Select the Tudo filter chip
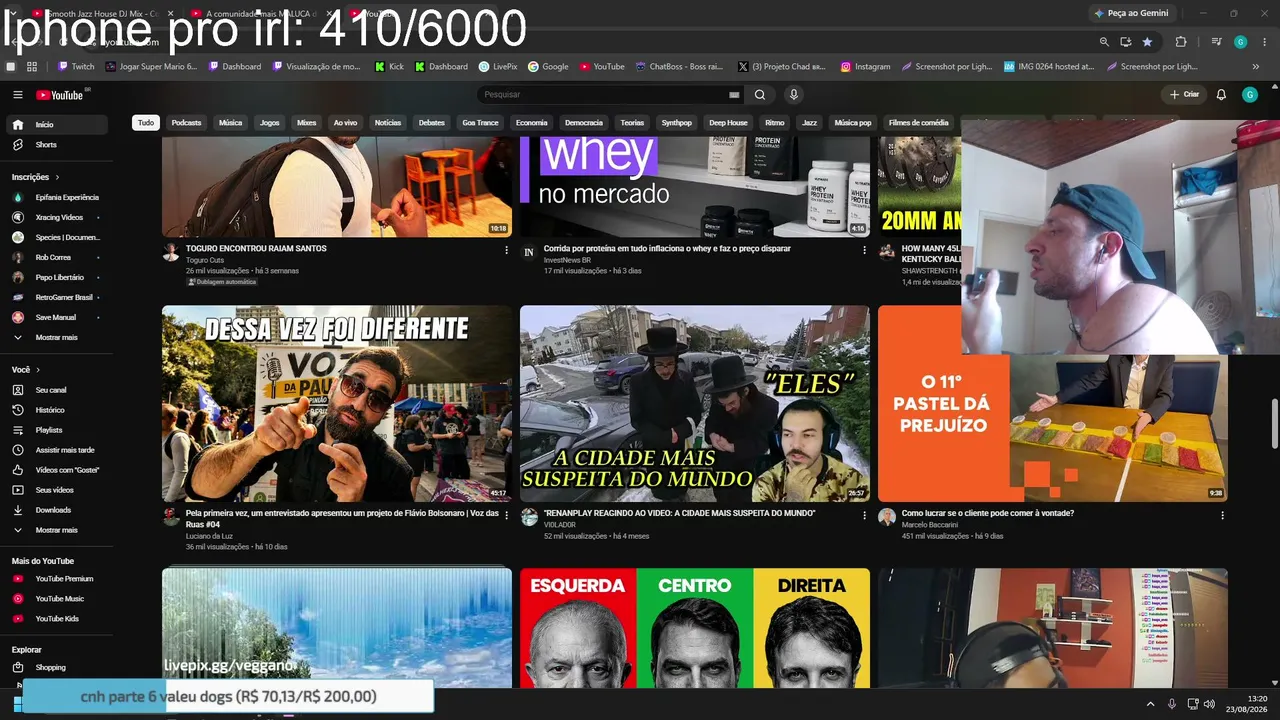 (x=146, y=123)
